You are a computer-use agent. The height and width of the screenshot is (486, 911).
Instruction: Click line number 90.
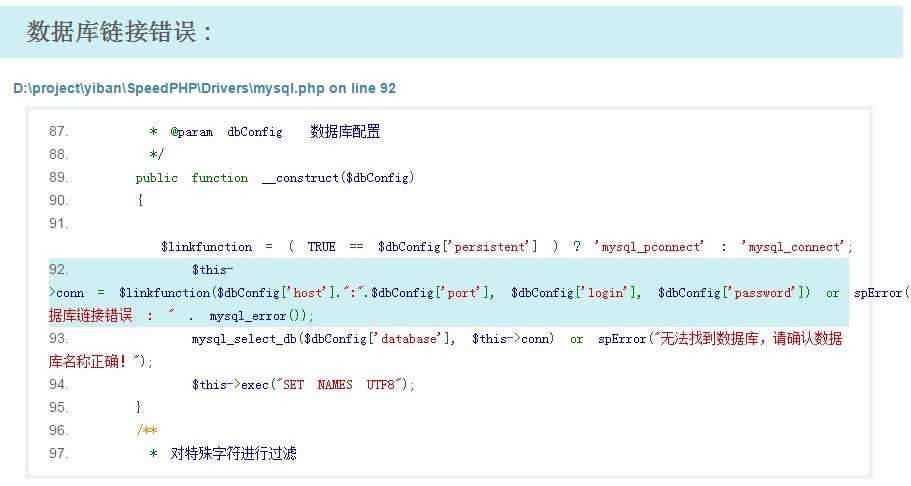point(58,200)
